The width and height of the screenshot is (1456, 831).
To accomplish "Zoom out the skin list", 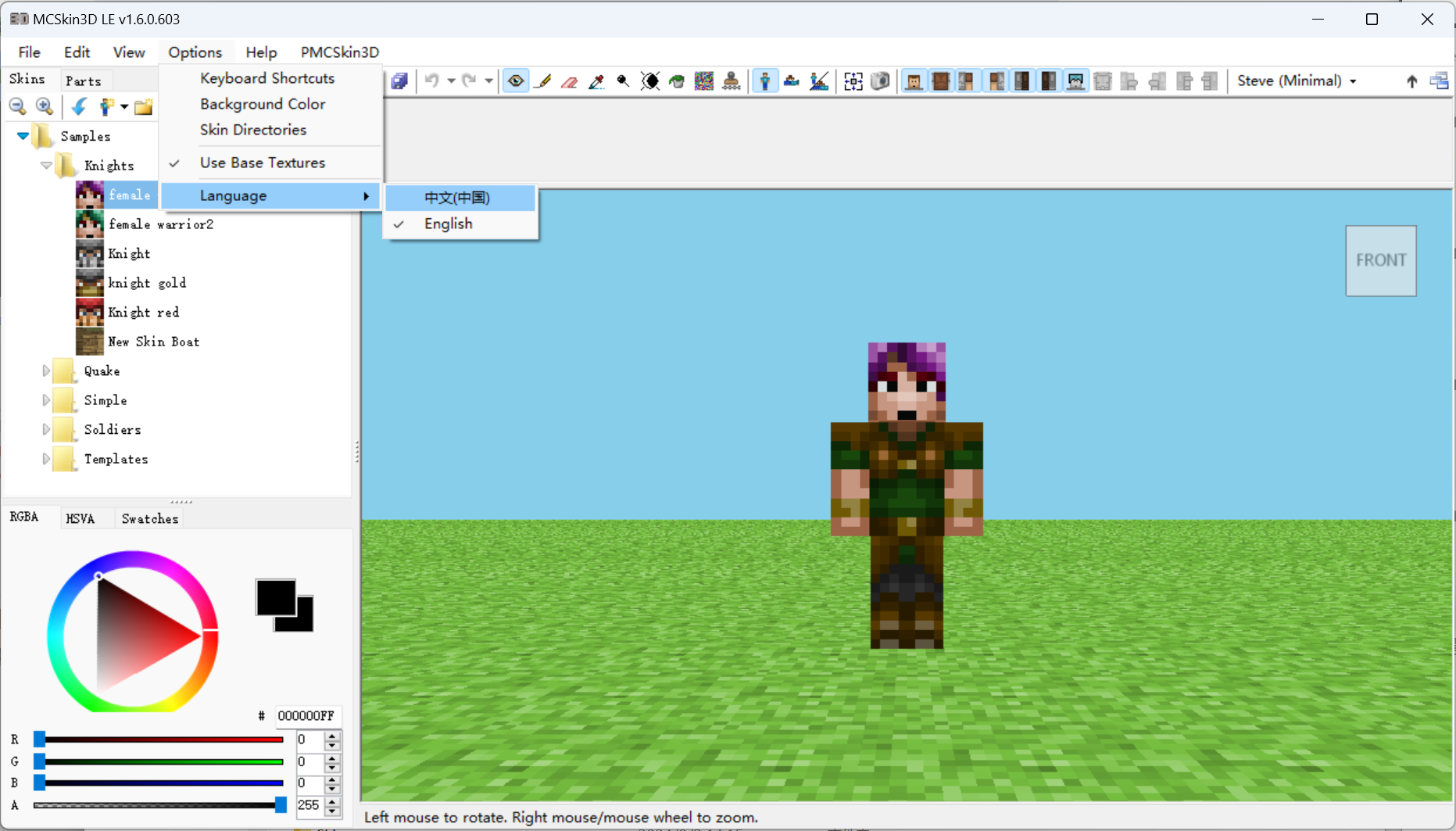I will (x=18, y=107).
